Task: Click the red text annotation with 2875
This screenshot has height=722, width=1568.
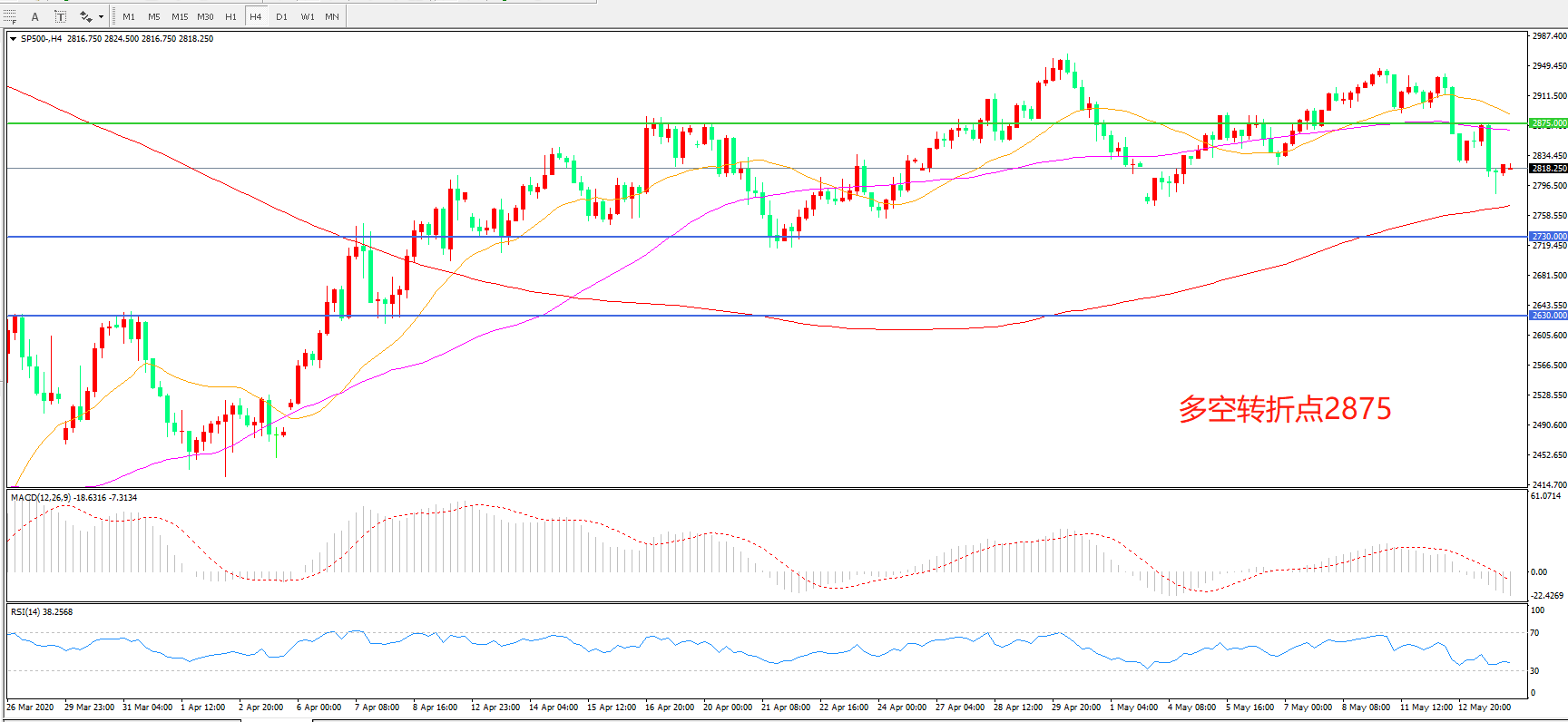Action: [1284, 409]
